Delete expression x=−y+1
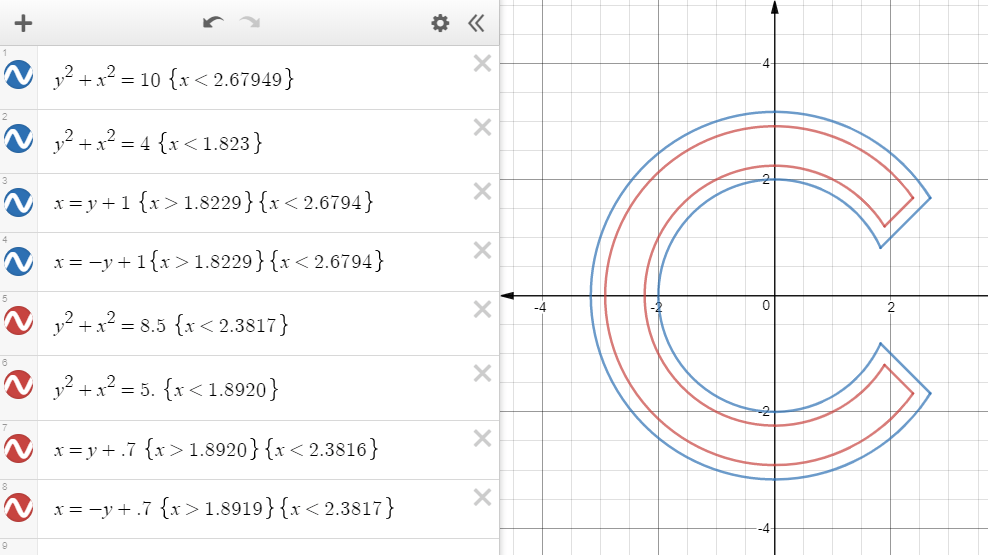The height and width of the screenshot is (555, 988). coord(482,250)
